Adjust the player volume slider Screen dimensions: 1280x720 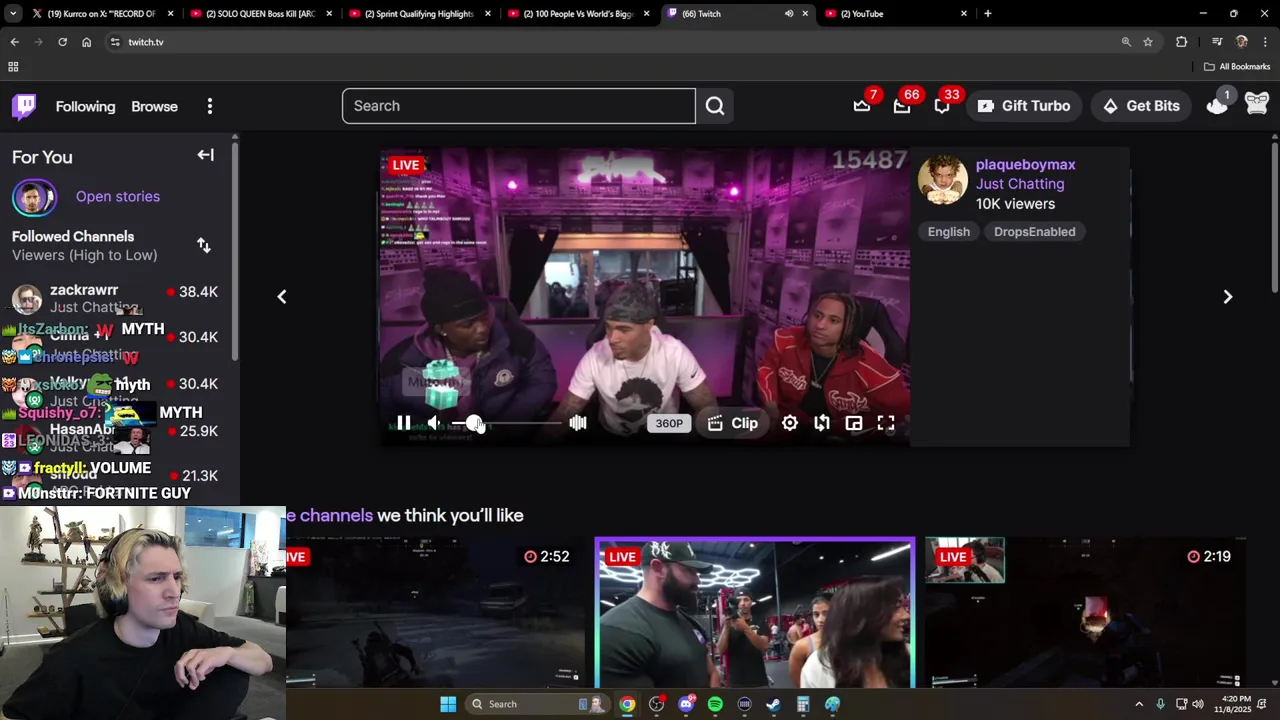tap(506, 423)
